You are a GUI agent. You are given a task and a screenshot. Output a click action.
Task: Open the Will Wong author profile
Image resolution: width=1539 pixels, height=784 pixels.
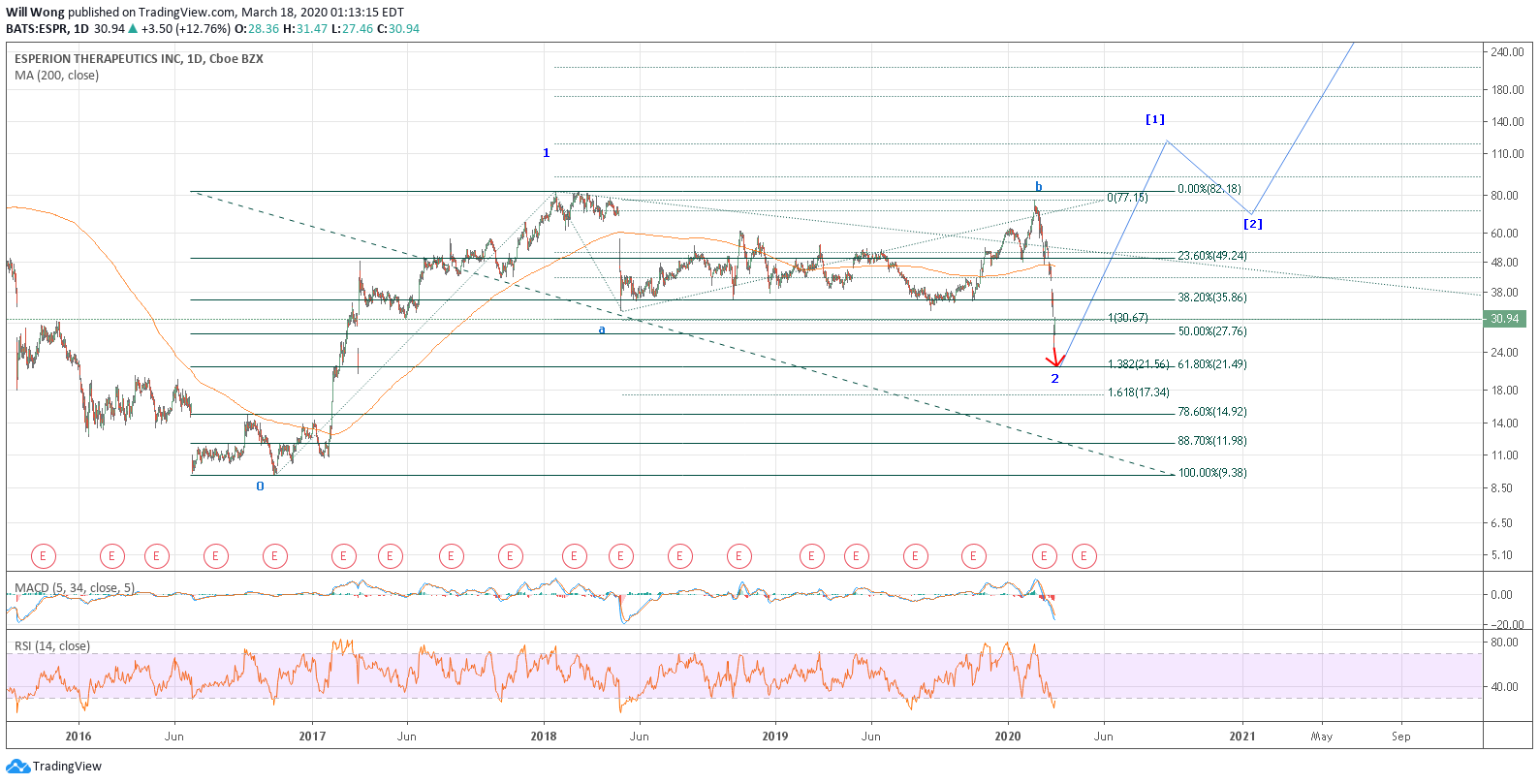(x=36, y=13)
